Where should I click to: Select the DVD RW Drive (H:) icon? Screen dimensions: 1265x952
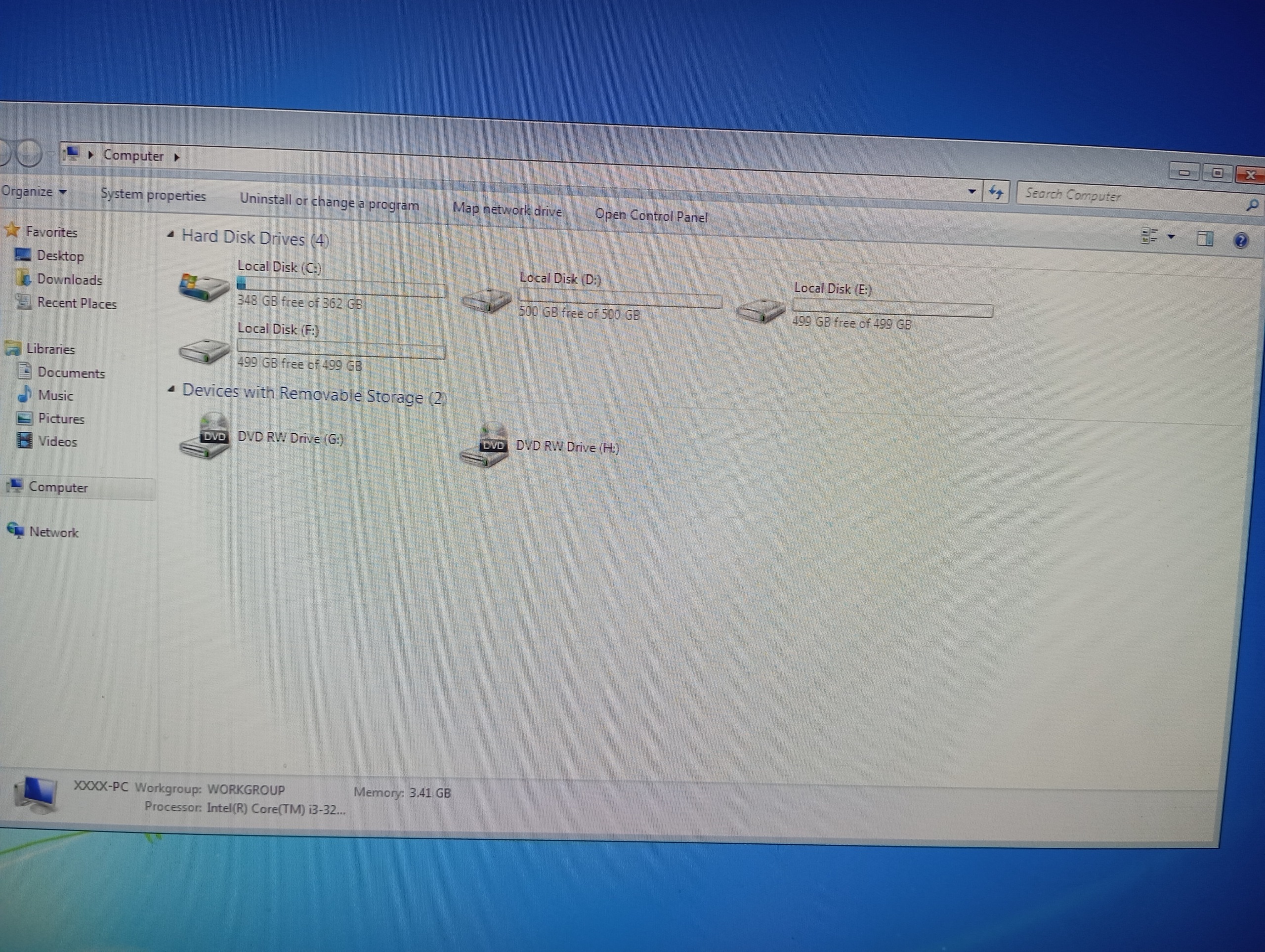(x=484, y=446)
